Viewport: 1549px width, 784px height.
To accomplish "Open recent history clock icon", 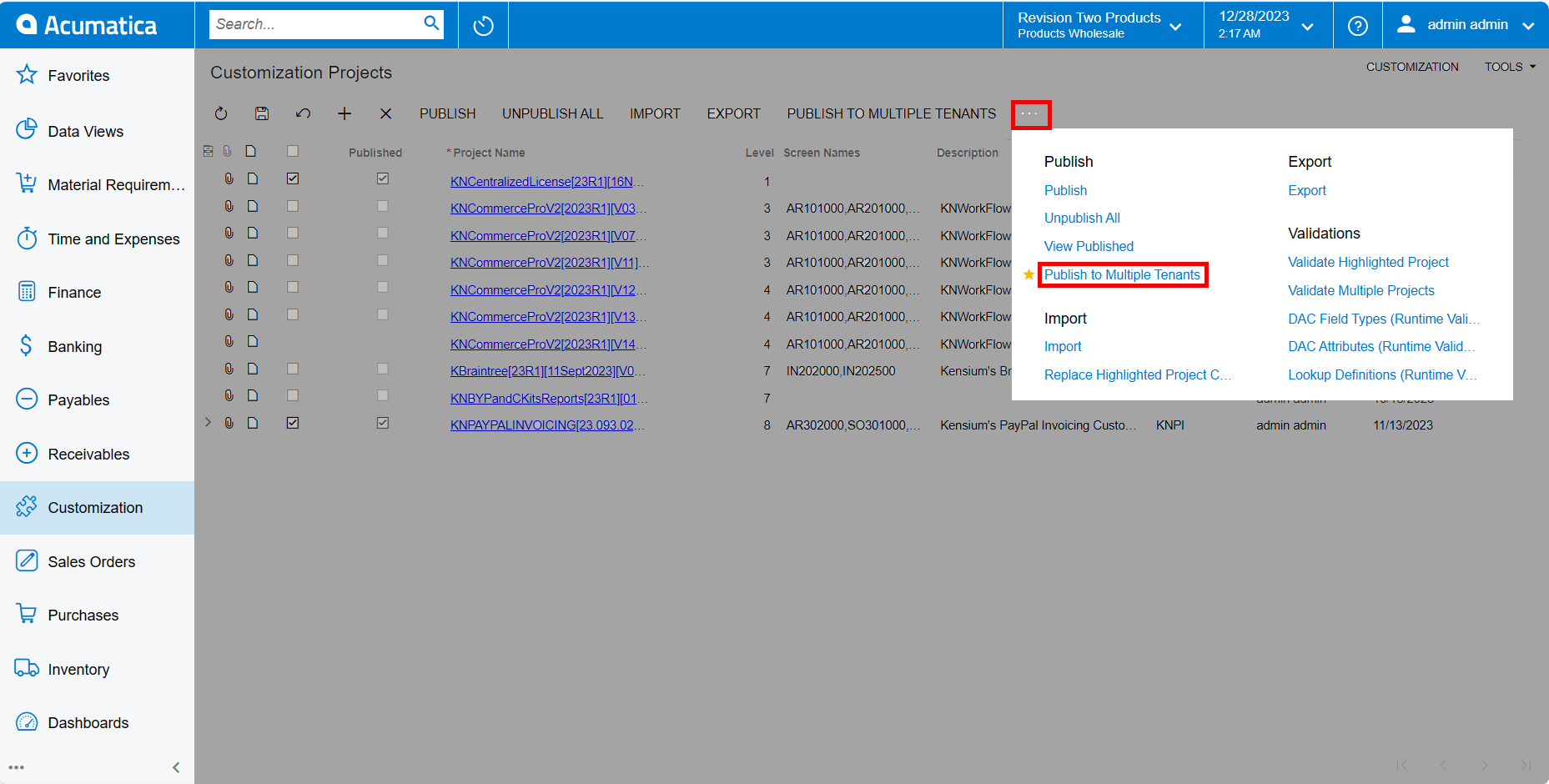I will point(483,26).
